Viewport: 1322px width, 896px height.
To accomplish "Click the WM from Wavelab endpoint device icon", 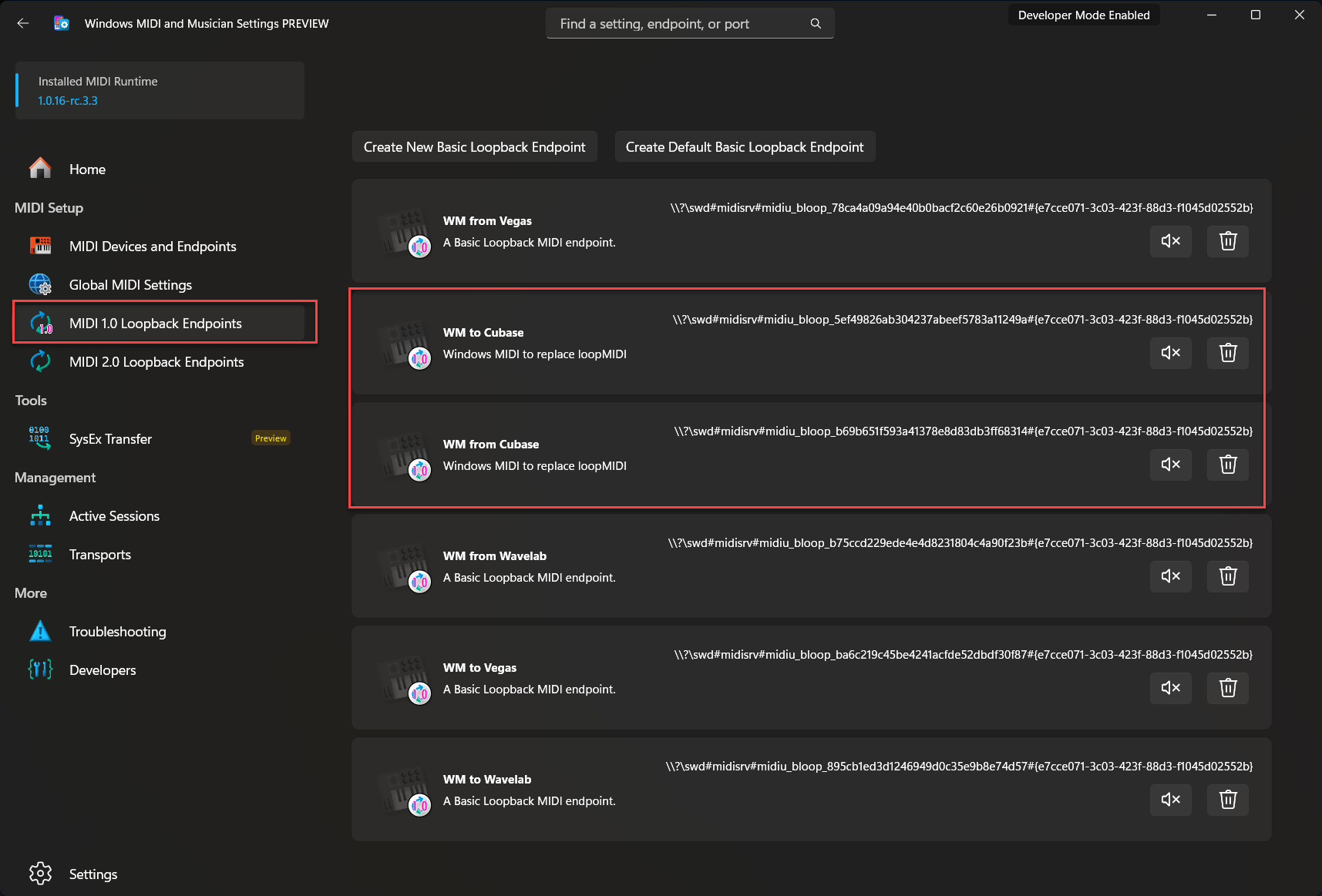I will [x=405, y=569].
